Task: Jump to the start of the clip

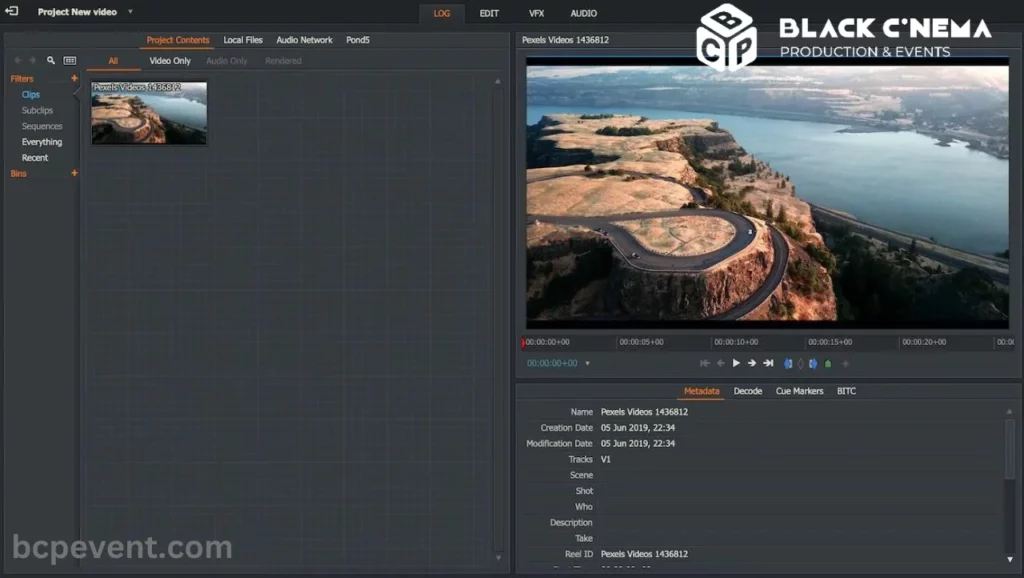Action: [705, 363]
